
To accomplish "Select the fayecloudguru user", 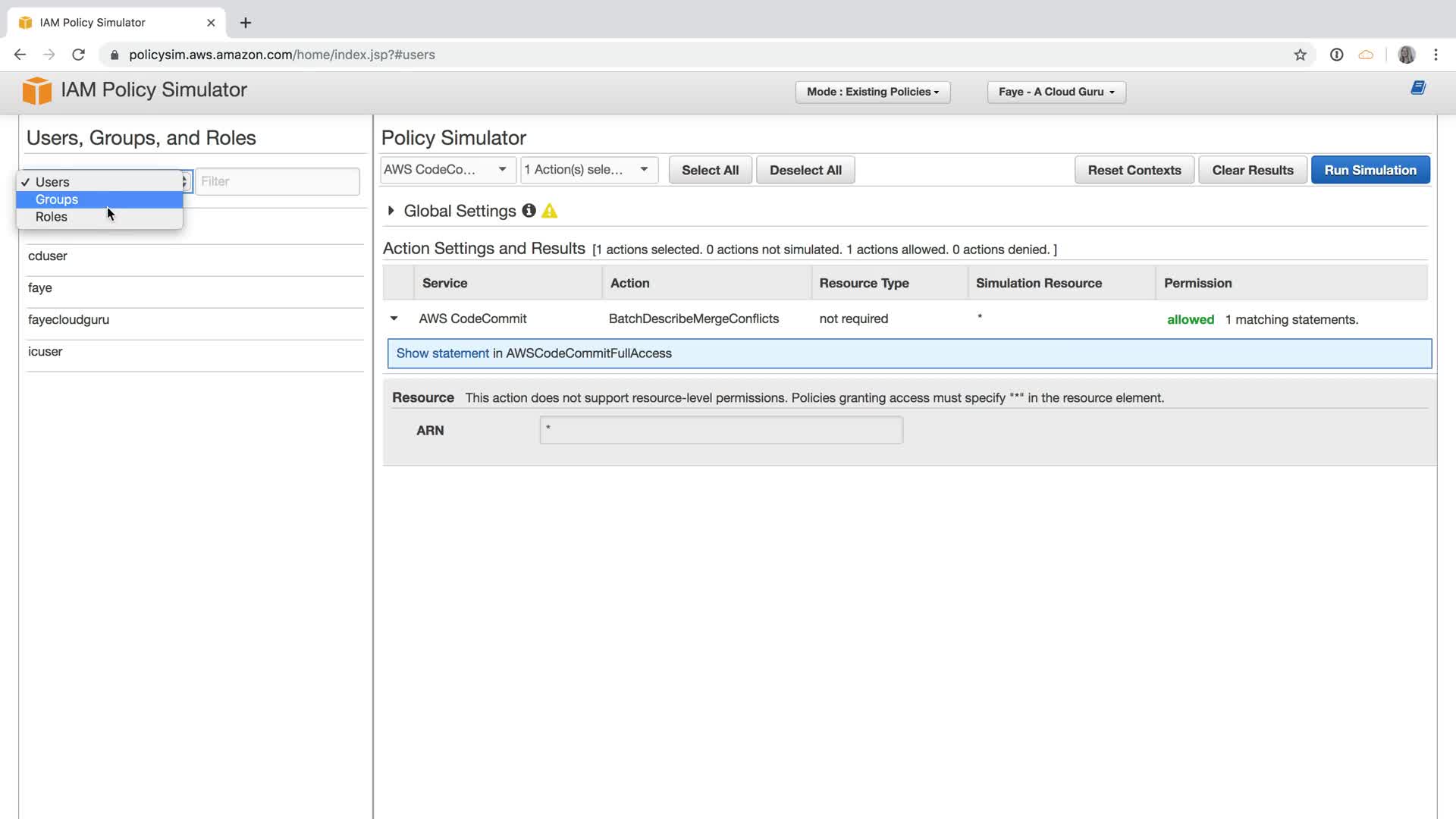I will pos(69,319).
